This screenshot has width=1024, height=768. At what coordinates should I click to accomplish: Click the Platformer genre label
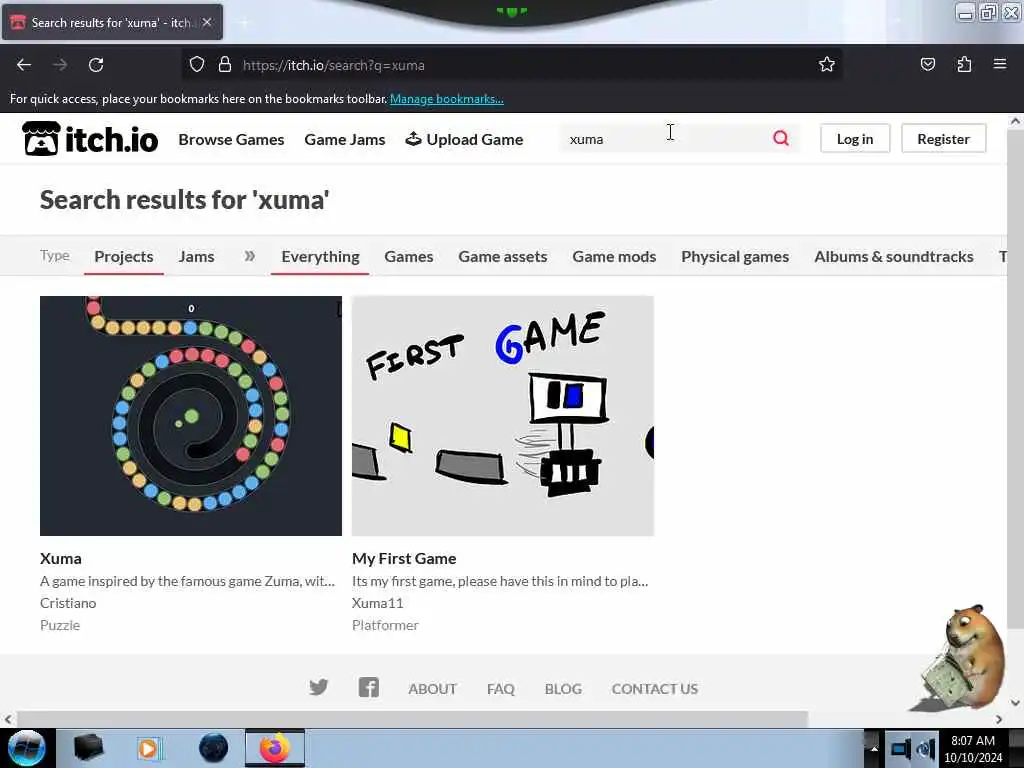click(x=385, y=625)
